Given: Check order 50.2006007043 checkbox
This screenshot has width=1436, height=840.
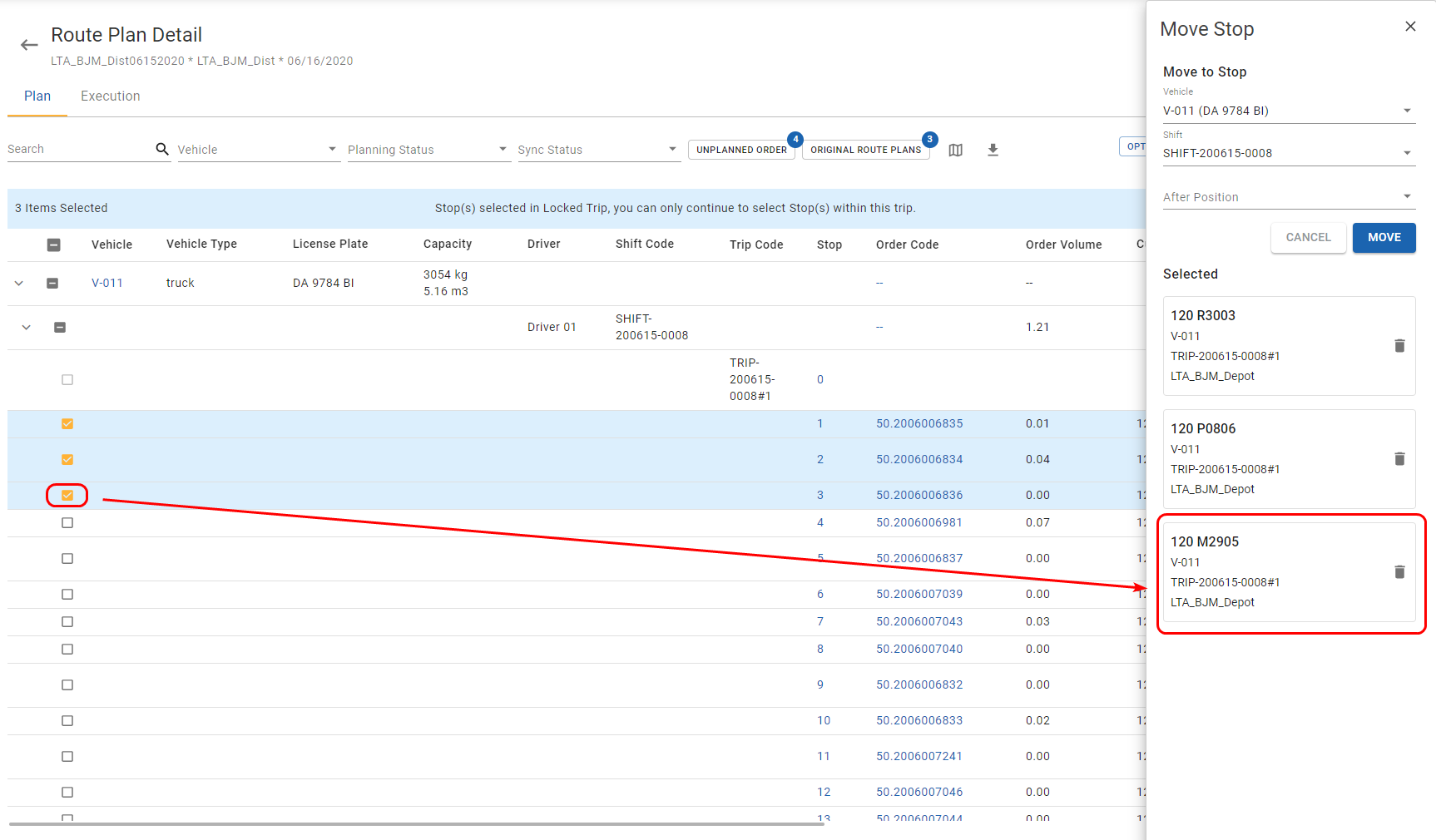Looking at the screenshot, I should point(67,621).
